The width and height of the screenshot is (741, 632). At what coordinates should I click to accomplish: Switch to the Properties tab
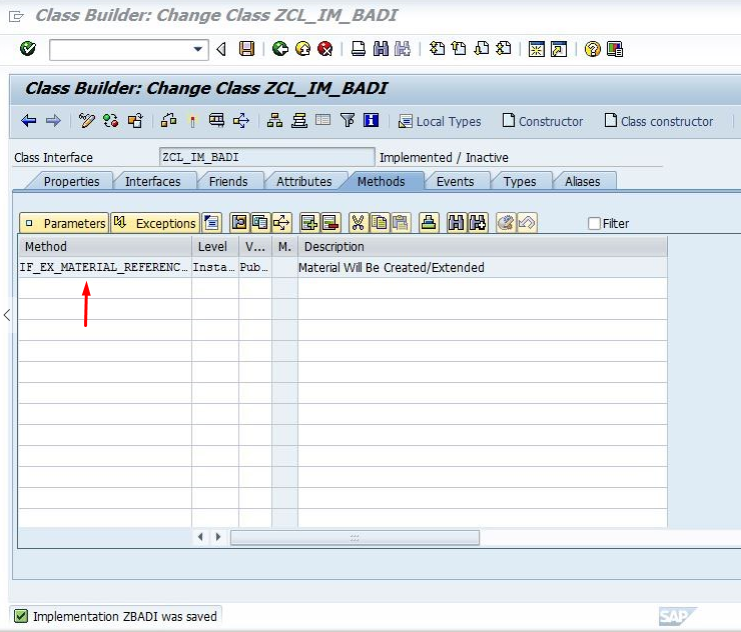(71, 182)
